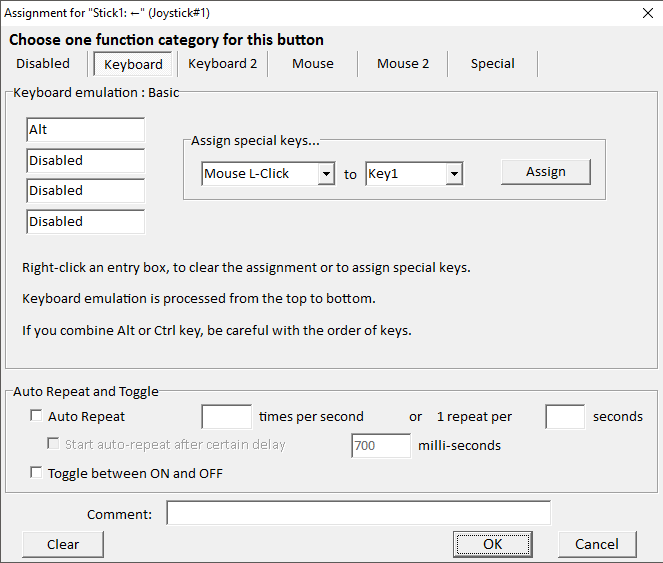The image size is (663, 563).
Task: Open the Special function tab
Action: point(493,64)
